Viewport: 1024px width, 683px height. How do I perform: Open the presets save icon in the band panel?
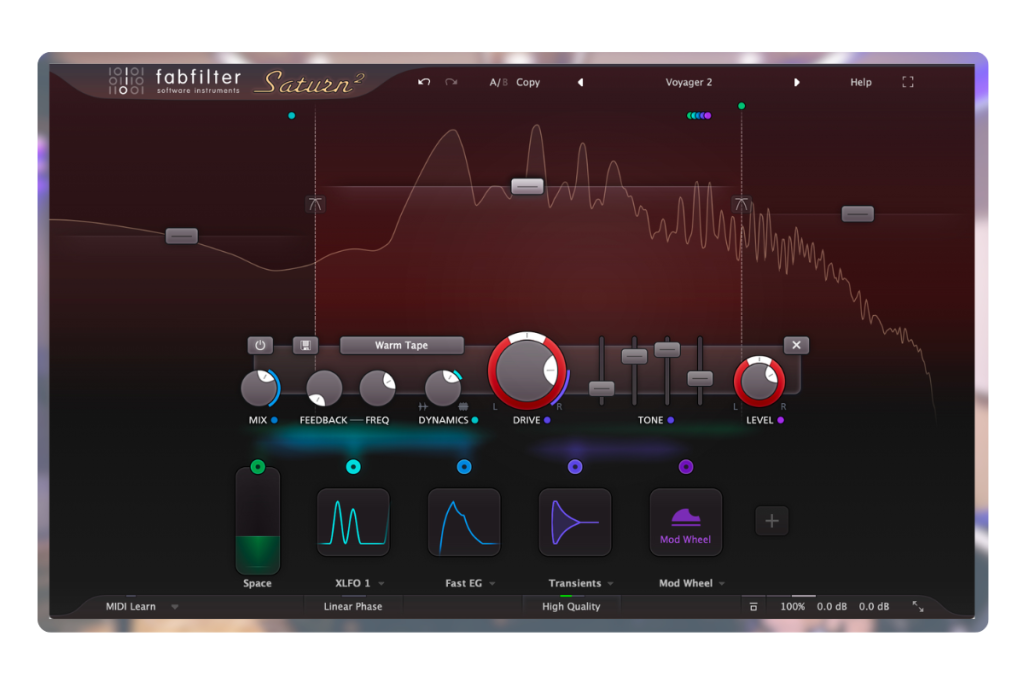pyautogui.click(x=307, y=344)
